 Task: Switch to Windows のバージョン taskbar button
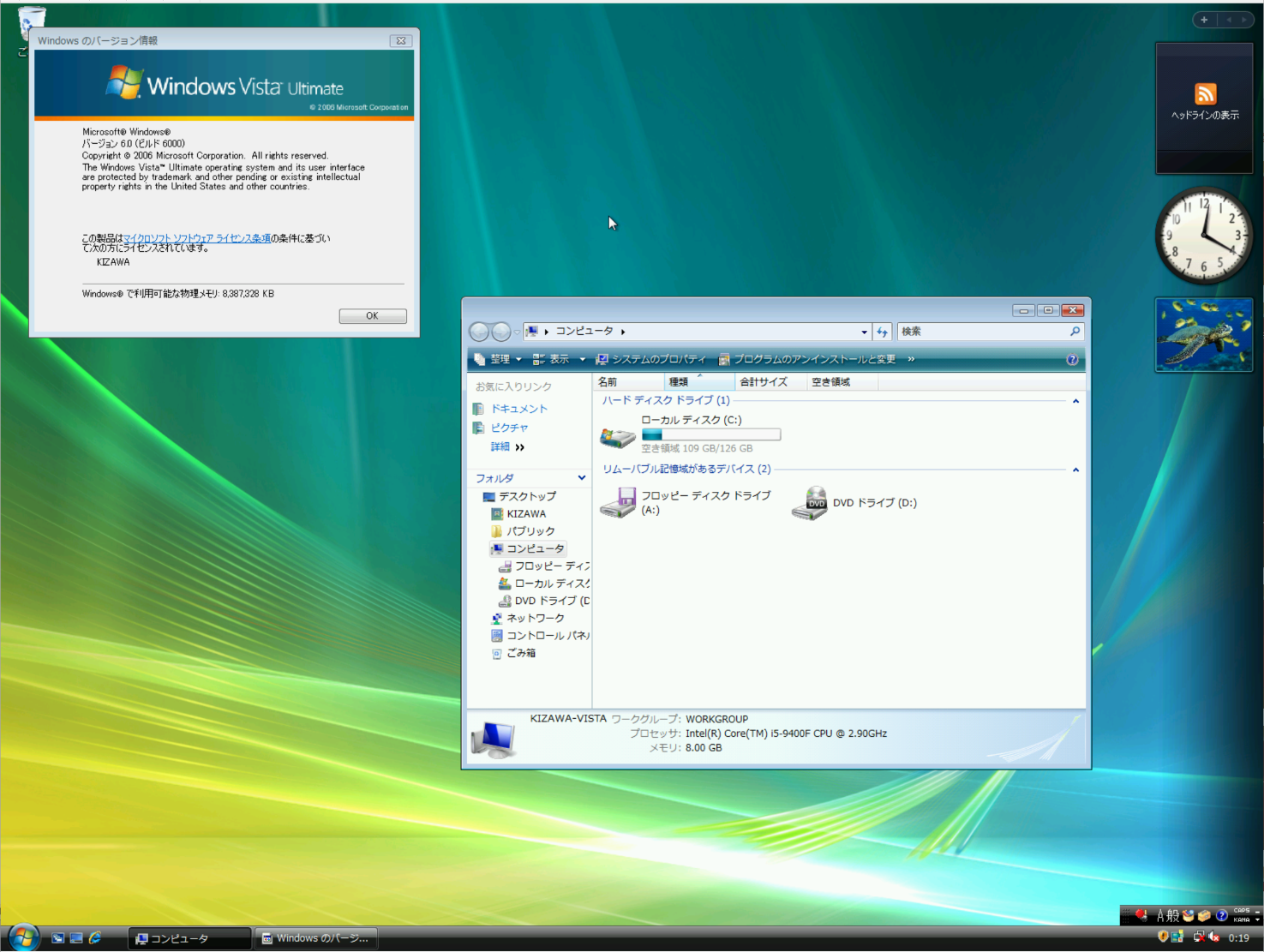316,938
